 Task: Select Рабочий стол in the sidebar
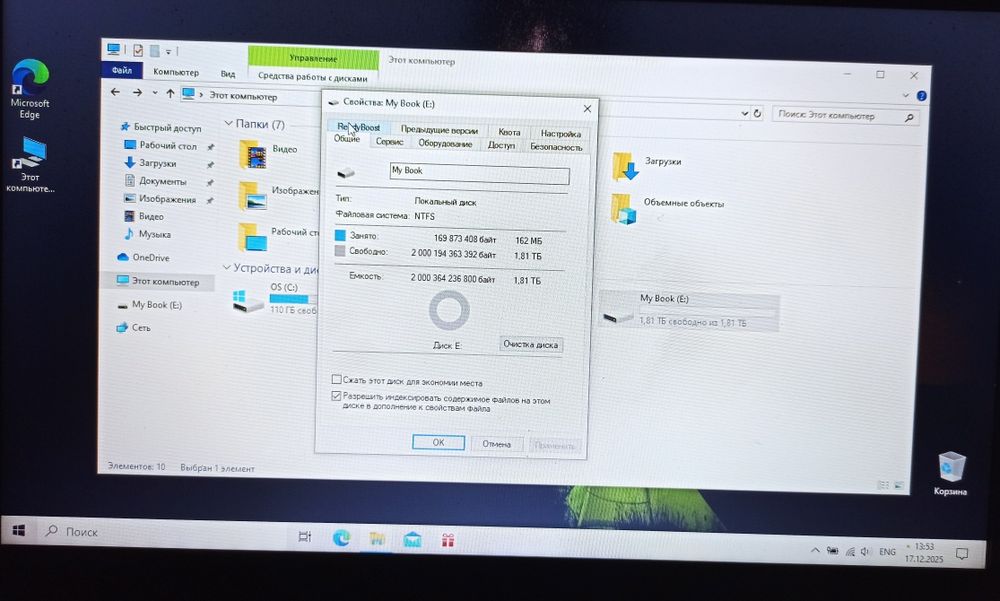[168, 145]
